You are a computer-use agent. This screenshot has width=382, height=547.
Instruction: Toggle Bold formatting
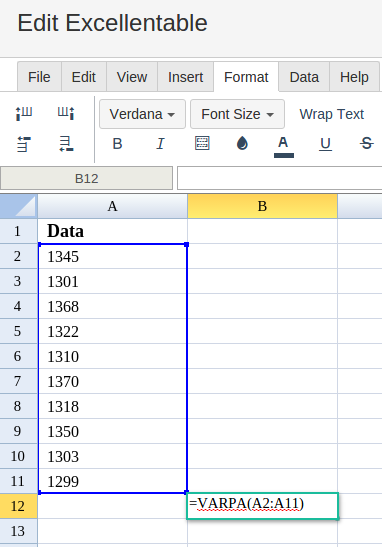click(117, 143)
